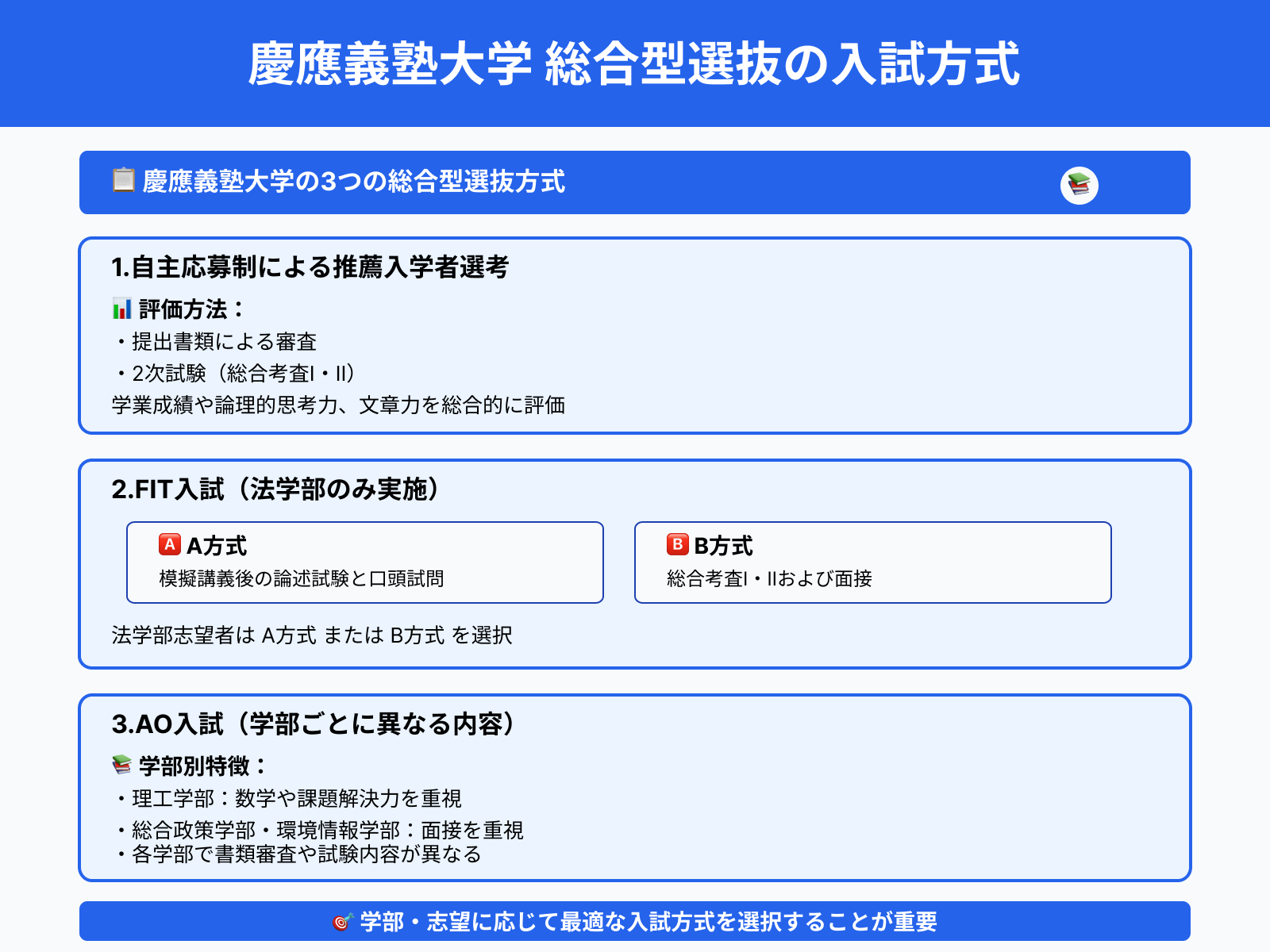The height and width of the screenshot is (952, 1270).
Task: Select the B方式 card
Action: tap(873, 562)
